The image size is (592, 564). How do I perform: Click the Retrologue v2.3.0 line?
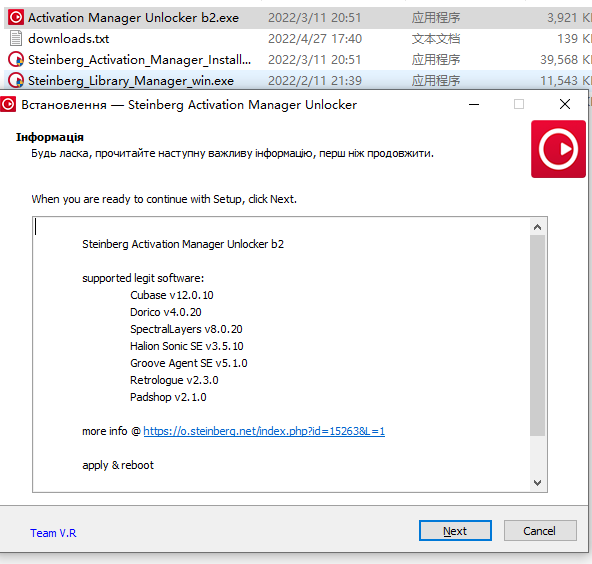(x=174, y=380)
